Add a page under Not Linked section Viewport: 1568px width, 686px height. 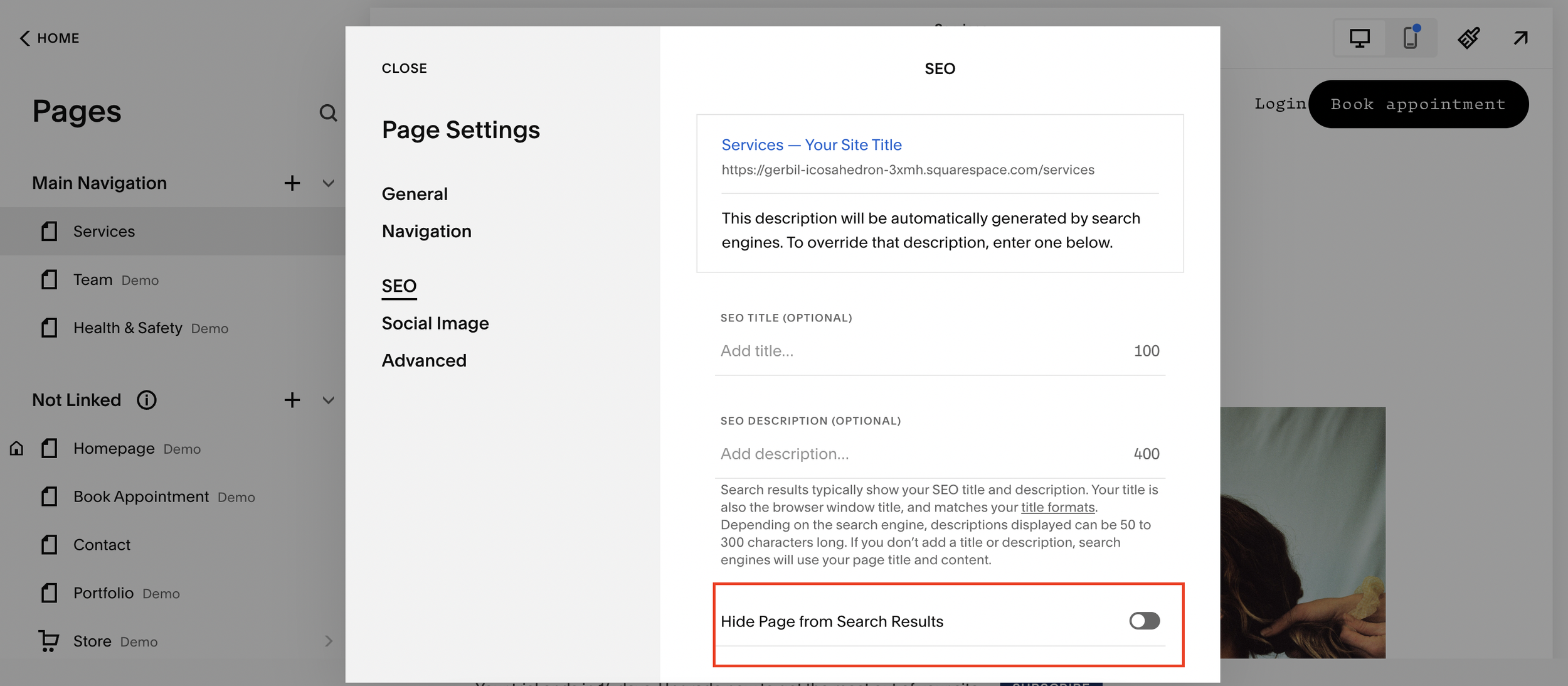[292, 400]
